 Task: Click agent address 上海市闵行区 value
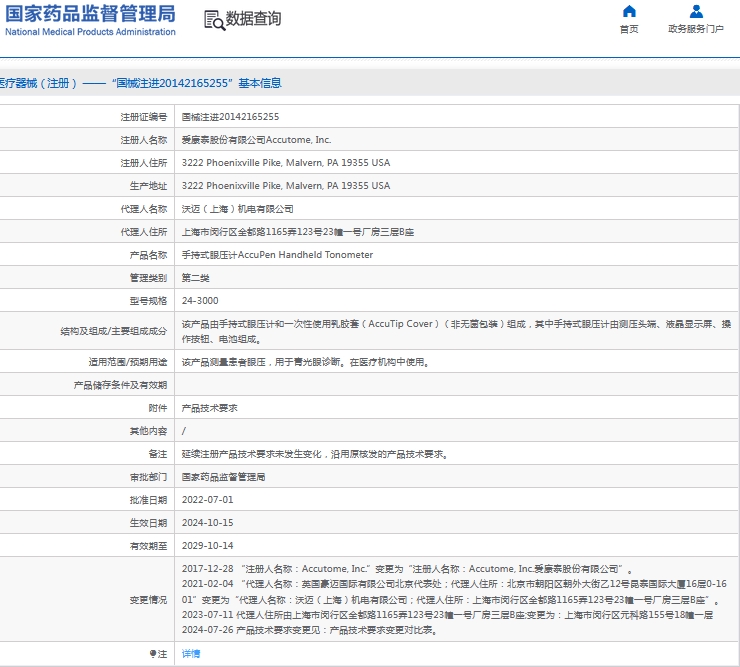[x=298, y=232]
